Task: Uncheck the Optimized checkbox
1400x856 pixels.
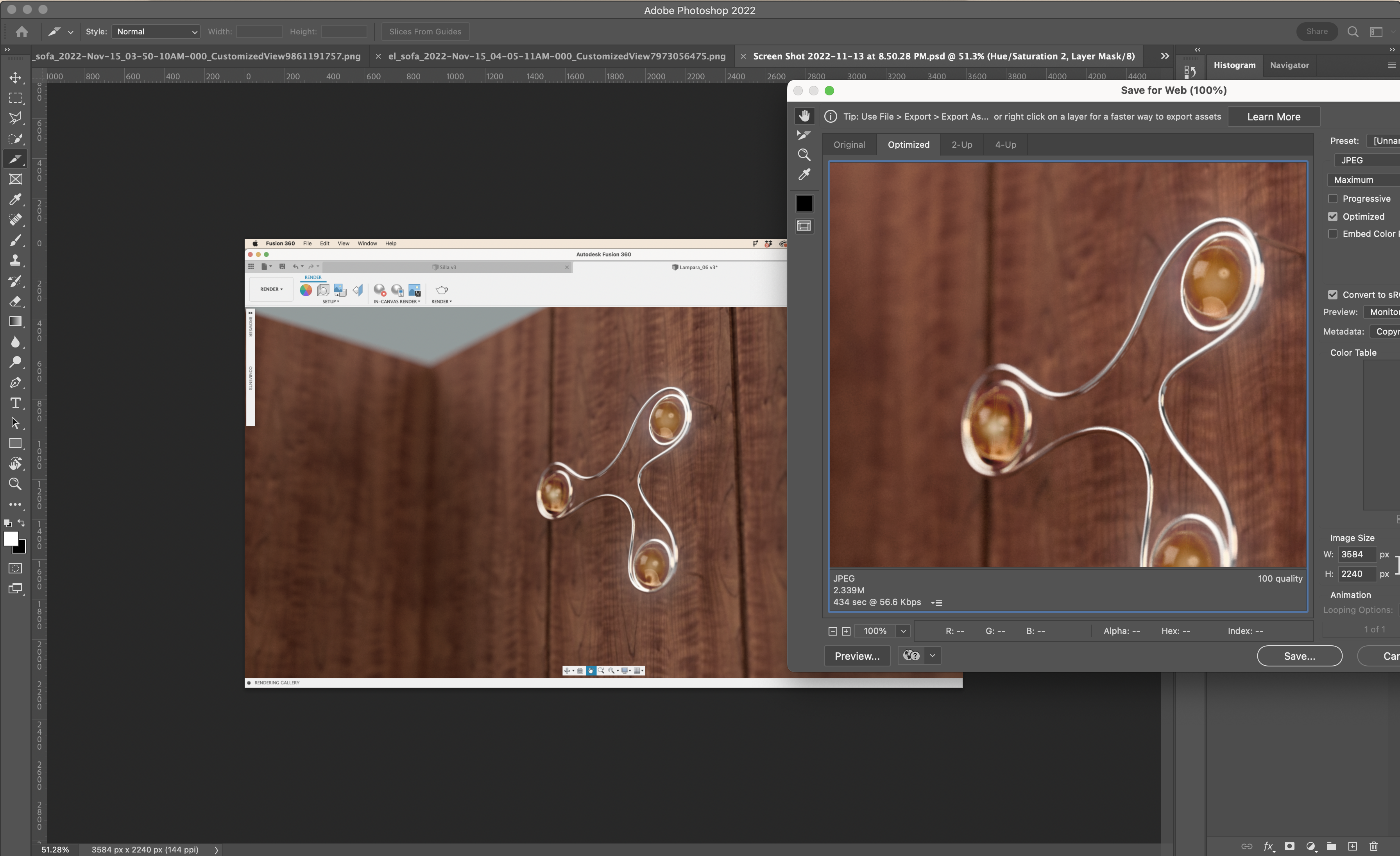Action: pyautogui.click(x=1332, y=217)
